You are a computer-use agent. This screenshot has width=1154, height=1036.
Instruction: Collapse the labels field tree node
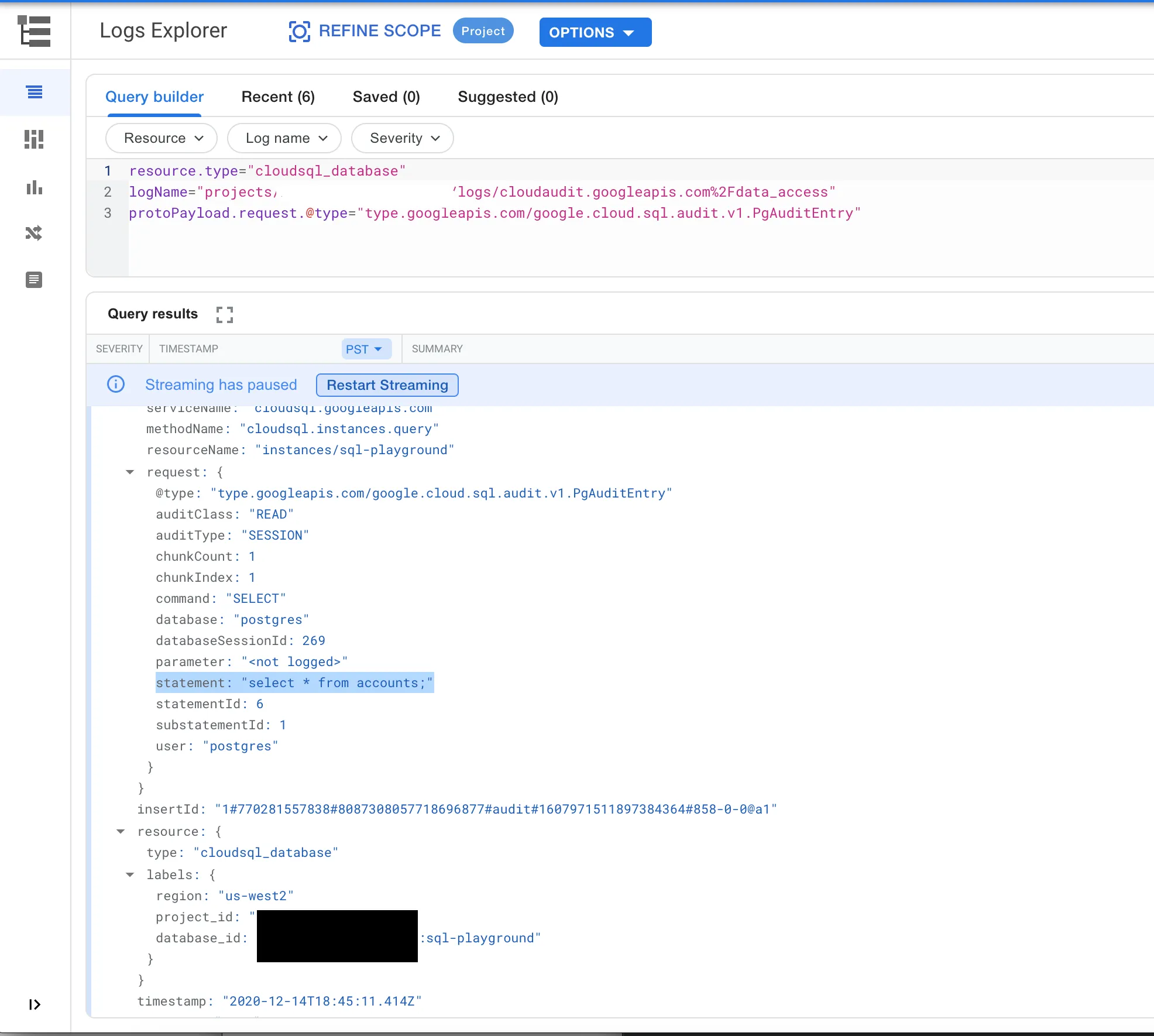point(130,875)
